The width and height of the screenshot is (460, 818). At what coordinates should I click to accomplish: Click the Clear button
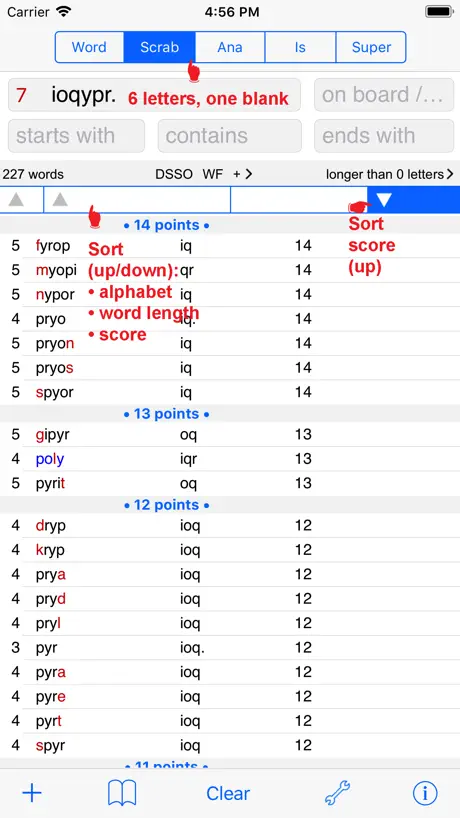(228, 793)
